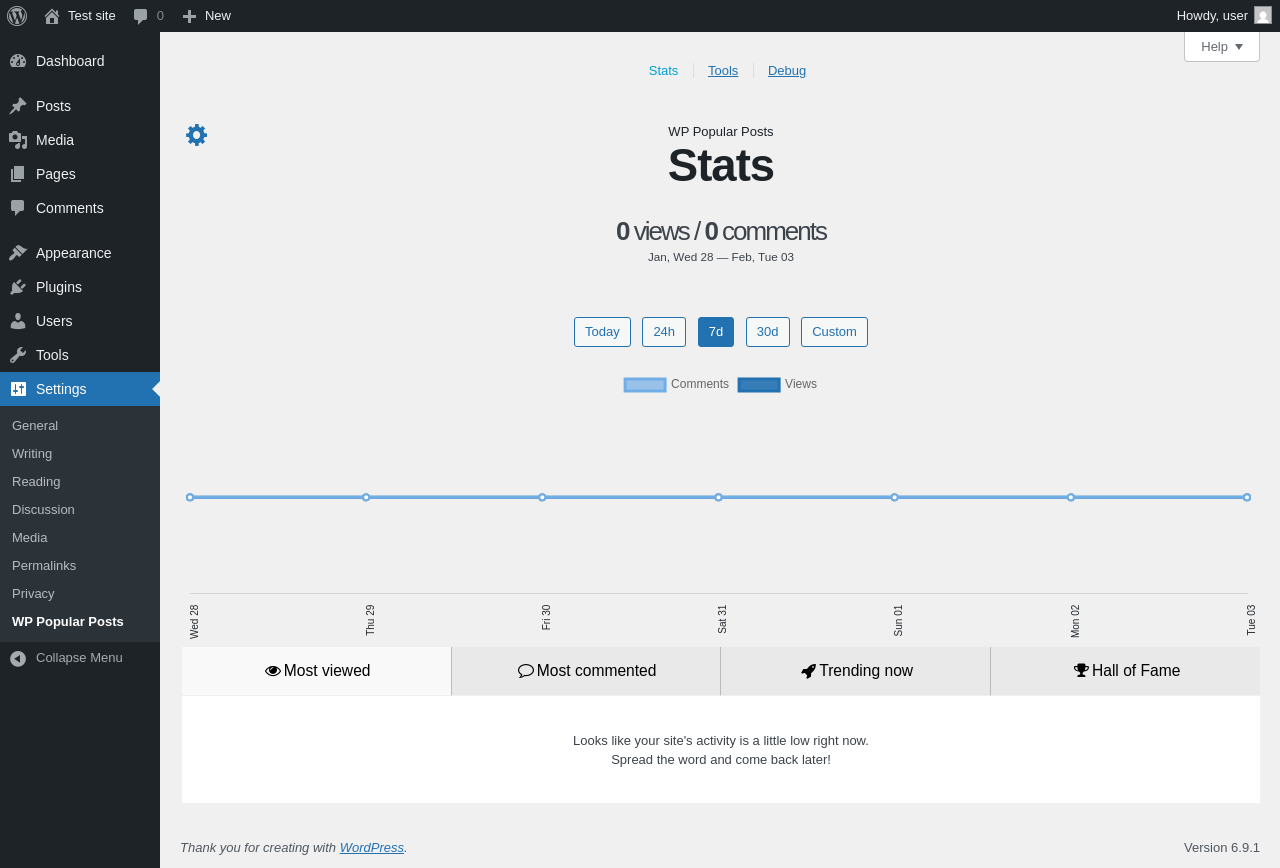
Task: Click the user avatar icon
Action: click(x=1263, y=15)
